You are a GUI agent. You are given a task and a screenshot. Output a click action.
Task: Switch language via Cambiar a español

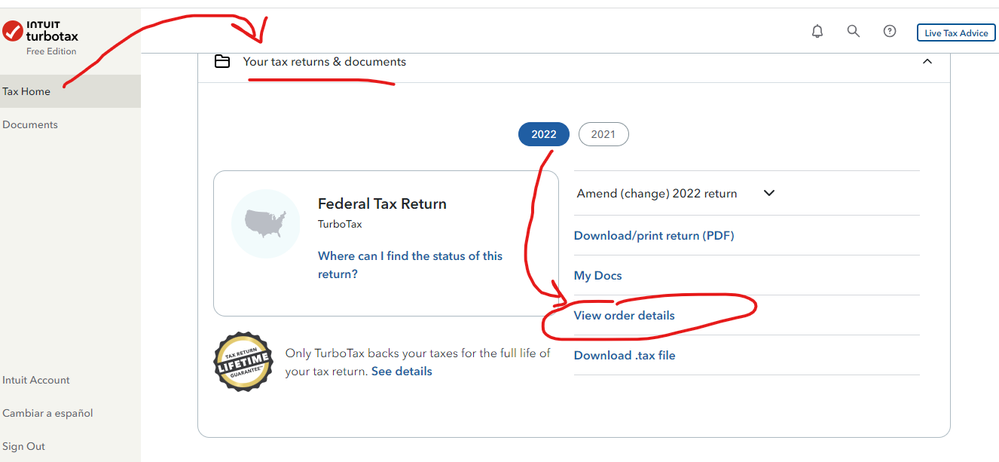[48, 413]
